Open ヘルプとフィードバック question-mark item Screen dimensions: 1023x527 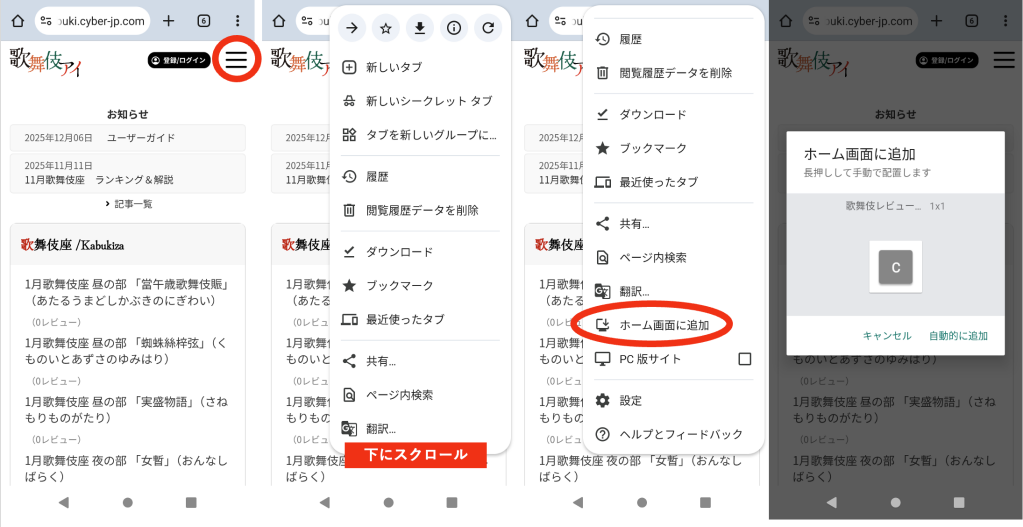click(680, 434)
